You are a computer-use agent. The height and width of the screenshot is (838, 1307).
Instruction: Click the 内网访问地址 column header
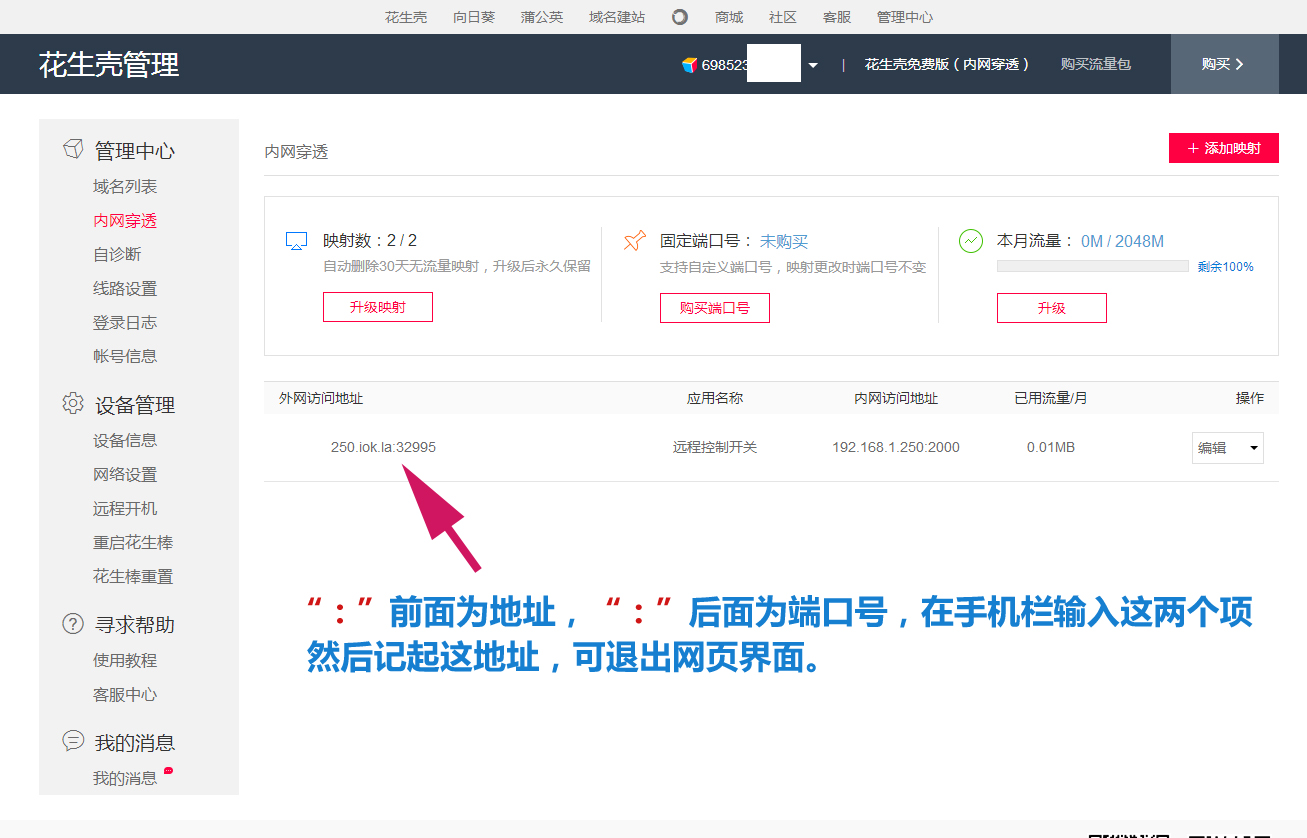[896, 398]
